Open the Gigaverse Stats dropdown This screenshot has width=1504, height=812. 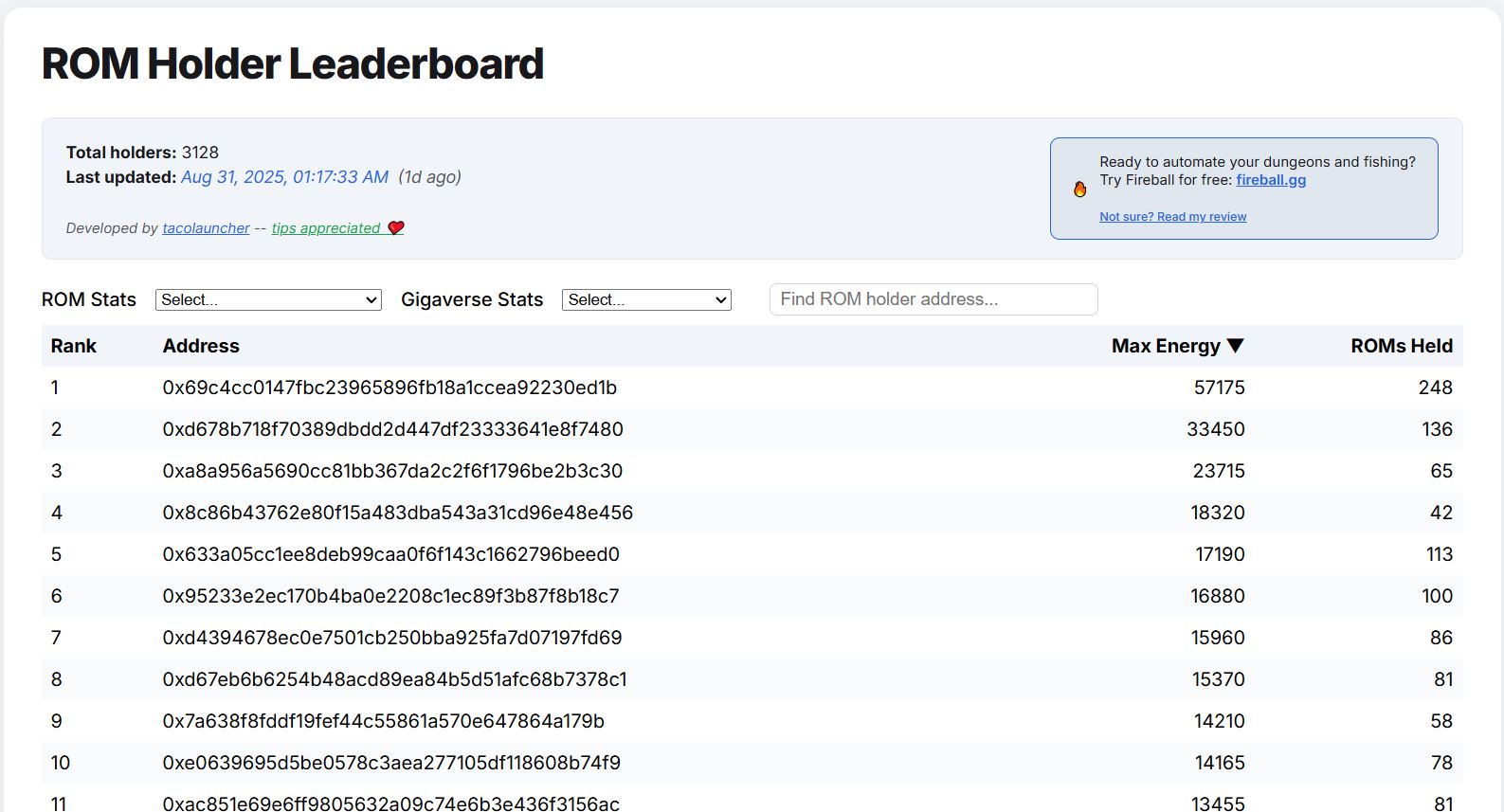[x=646, y=300]
